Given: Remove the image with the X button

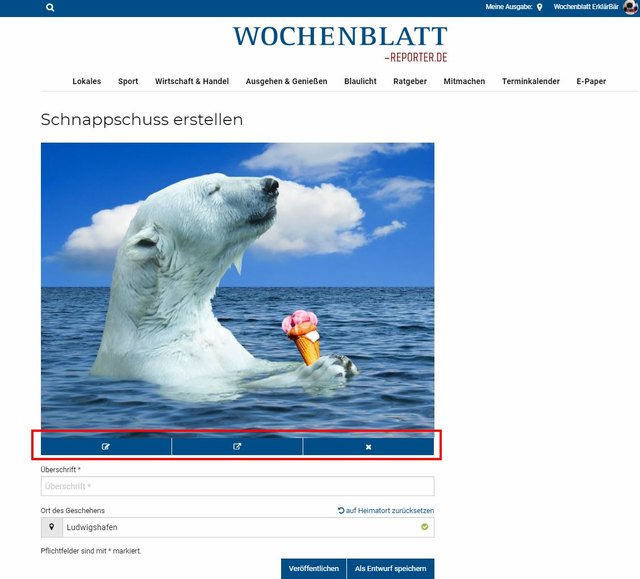Looking at the screenshot, I should pyautogui.click(x=369, y=446).
